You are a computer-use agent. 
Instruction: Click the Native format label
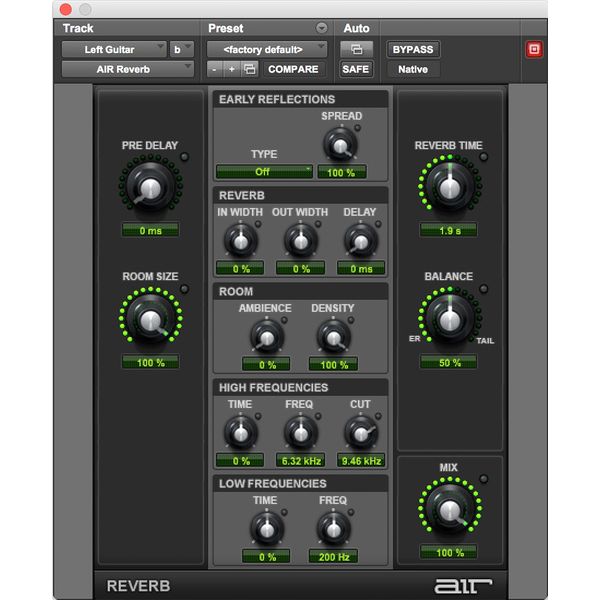[413, 69]
